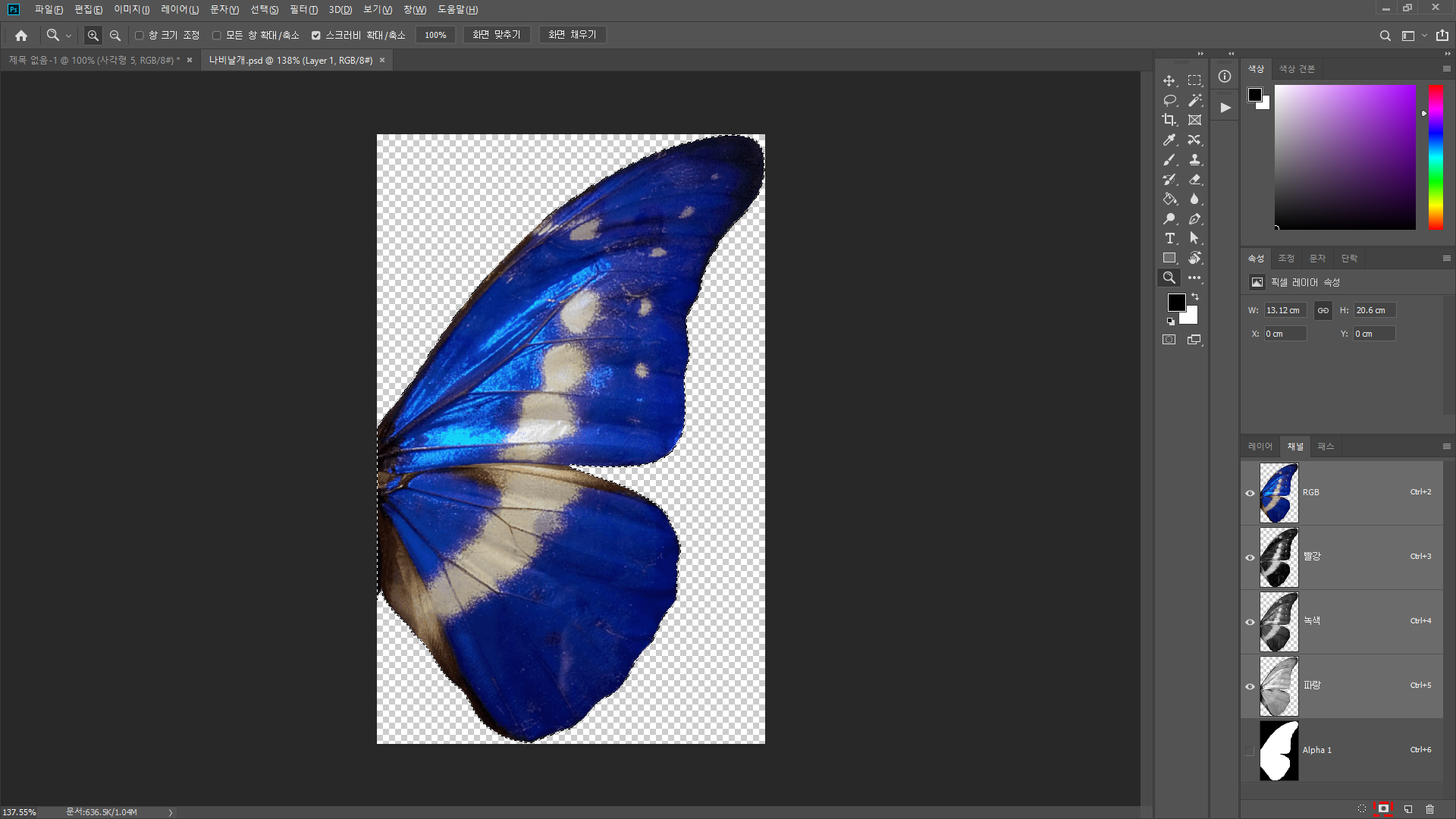Enable the 창 크기 조정 checkbox
The image size is (1456, 819).
click(140, 35)
